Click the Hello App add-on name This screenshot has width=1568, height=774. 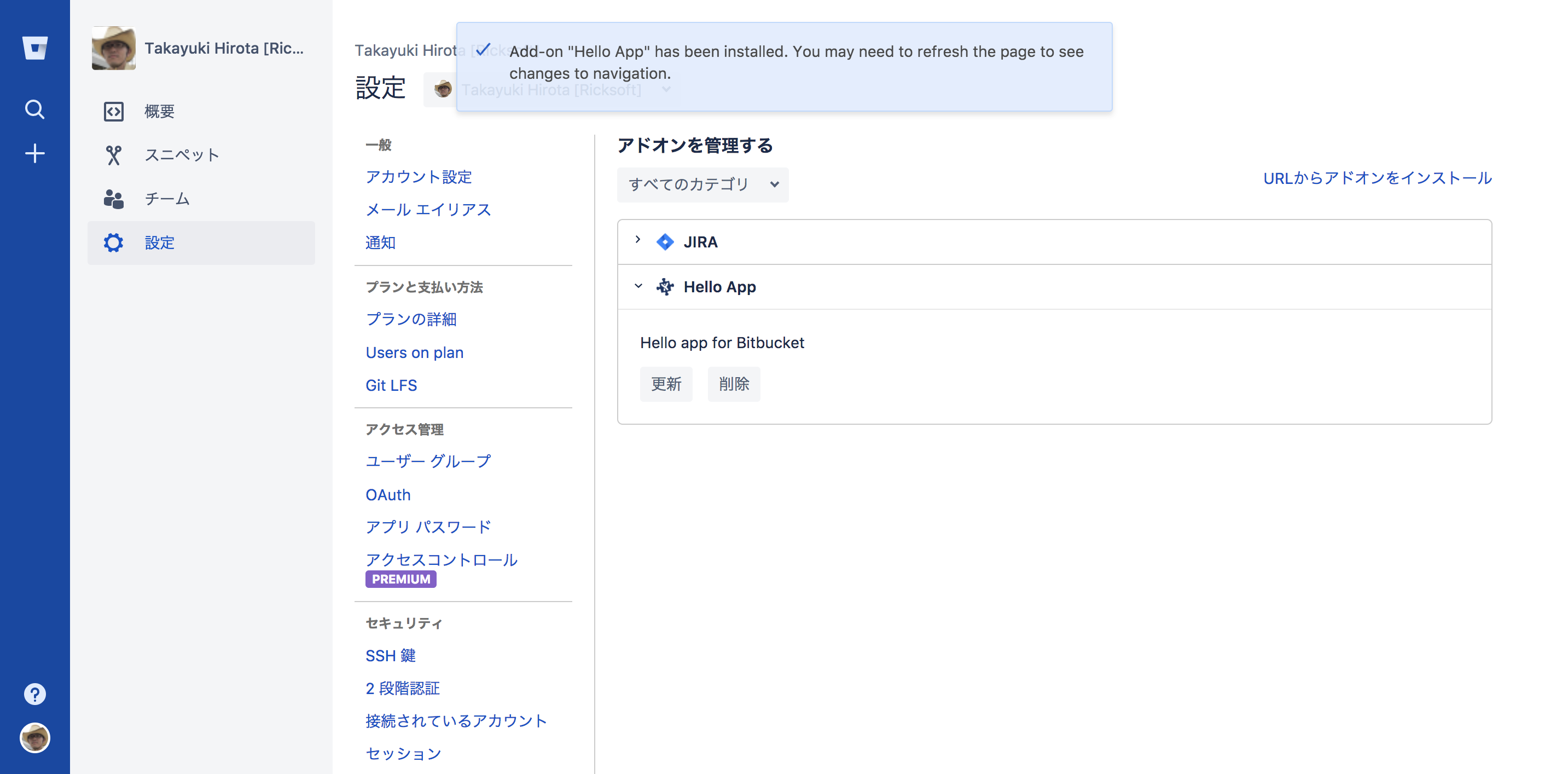pyautogui.click(x=719, y=287)
